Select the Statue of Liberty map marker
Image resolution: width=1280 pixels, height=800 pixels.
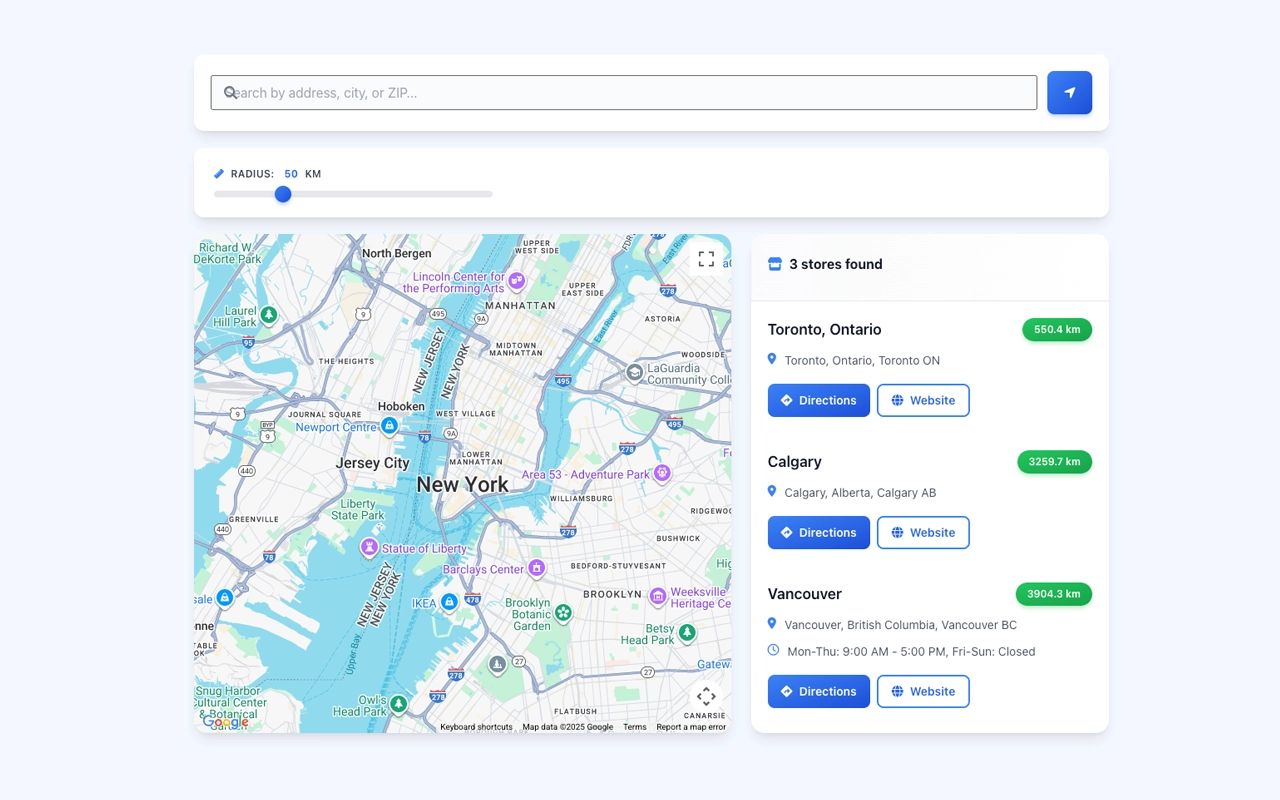(x=370, y=548)
